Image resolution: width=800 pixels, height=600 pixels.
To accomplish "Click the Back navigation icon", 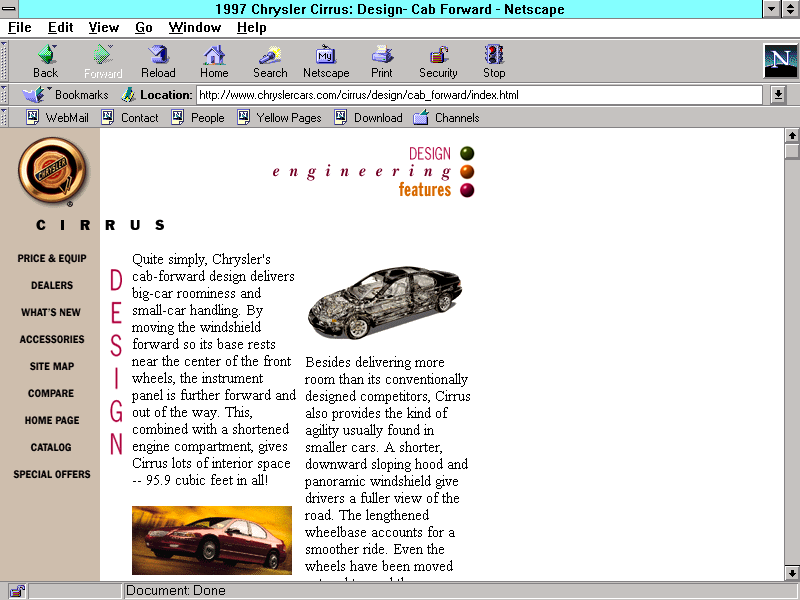I will tap(46, 61).
